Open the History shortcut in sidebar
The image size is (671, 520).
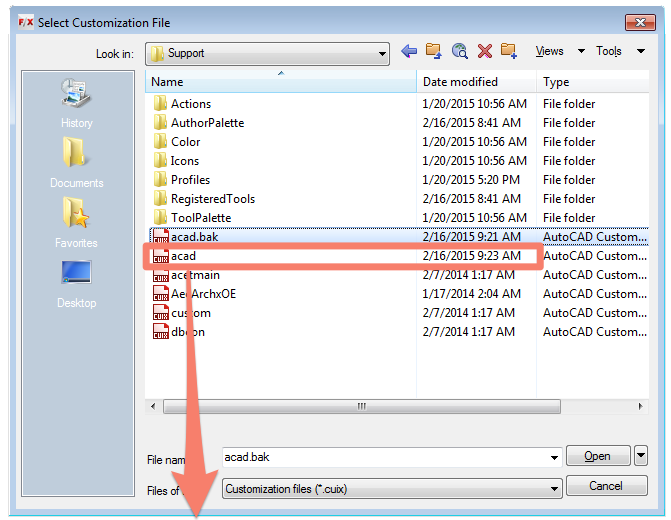pos(77,103)
